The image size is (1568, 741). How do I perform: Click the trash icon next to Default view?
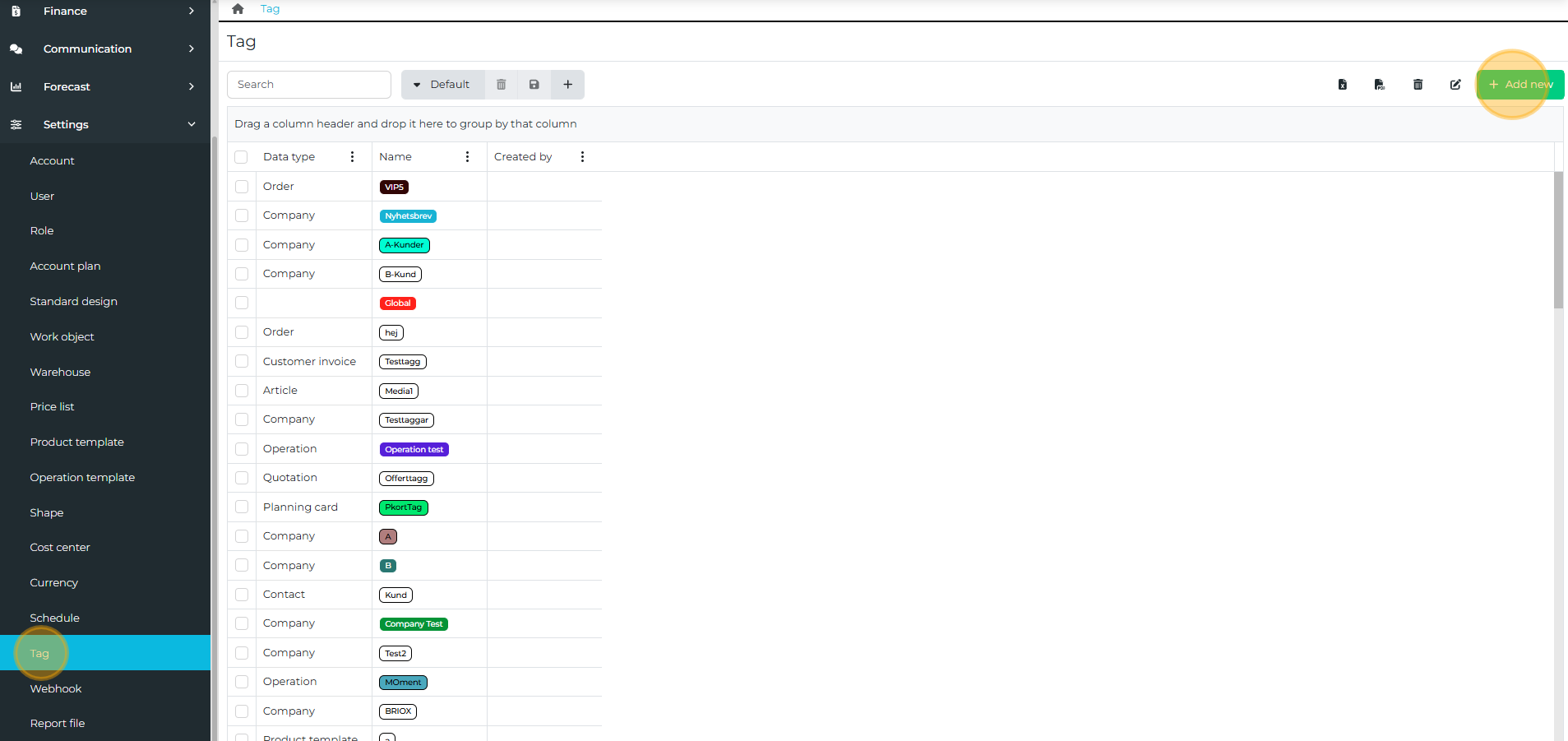[501, 85]
